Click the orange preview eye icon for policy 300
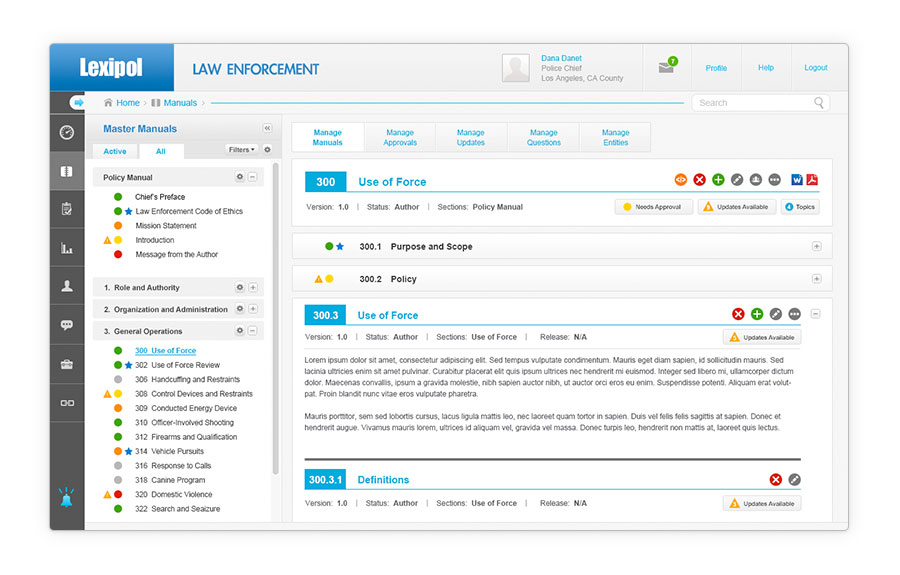Screen dimensions: 900x575 (x=680, y=180)
